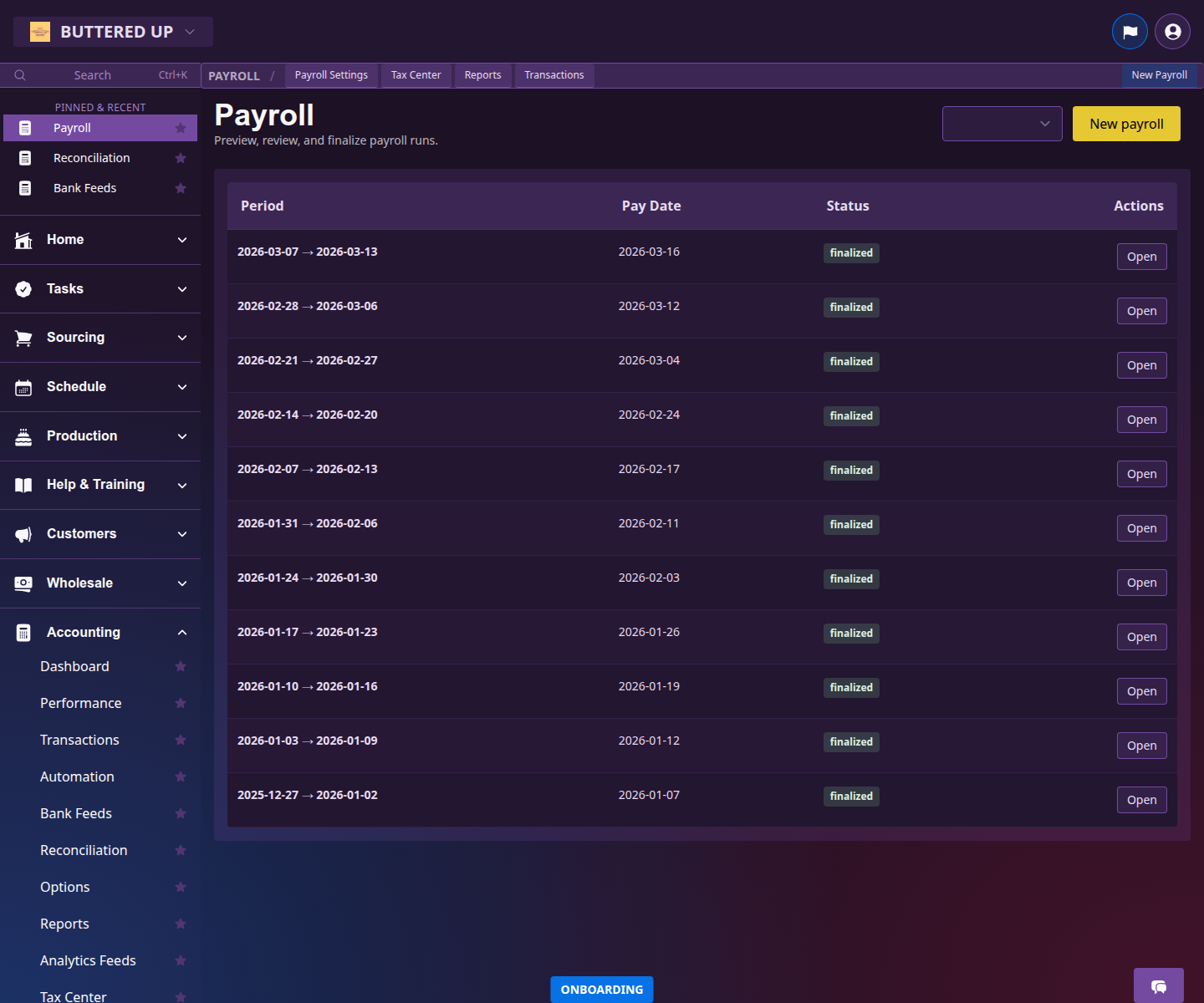Open the dropdown beside New payroll button
This screenshot has height=1003, width=1204.
tap(1002, 123)
